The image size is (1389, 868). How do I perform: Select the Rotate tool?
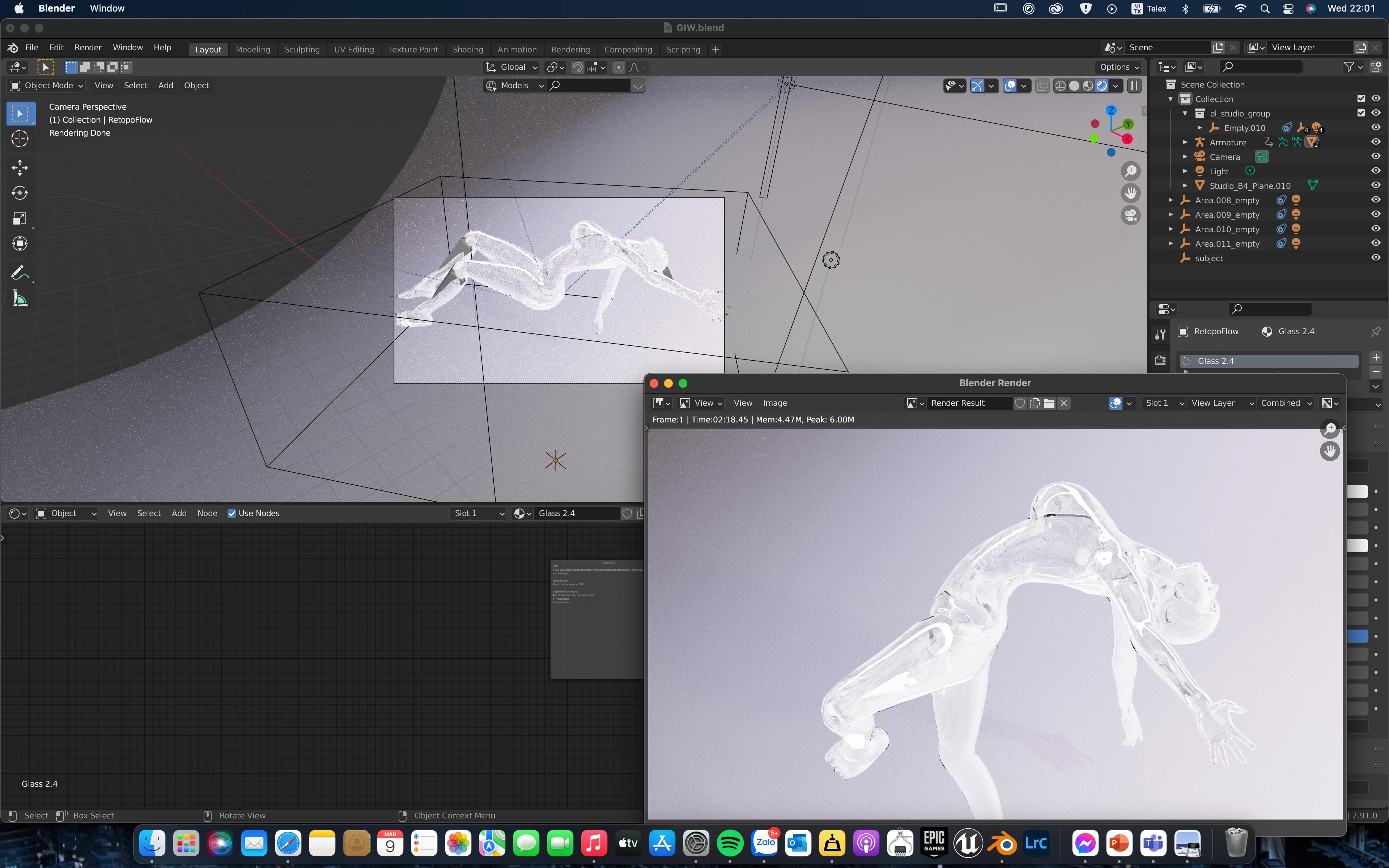[20, 193]
